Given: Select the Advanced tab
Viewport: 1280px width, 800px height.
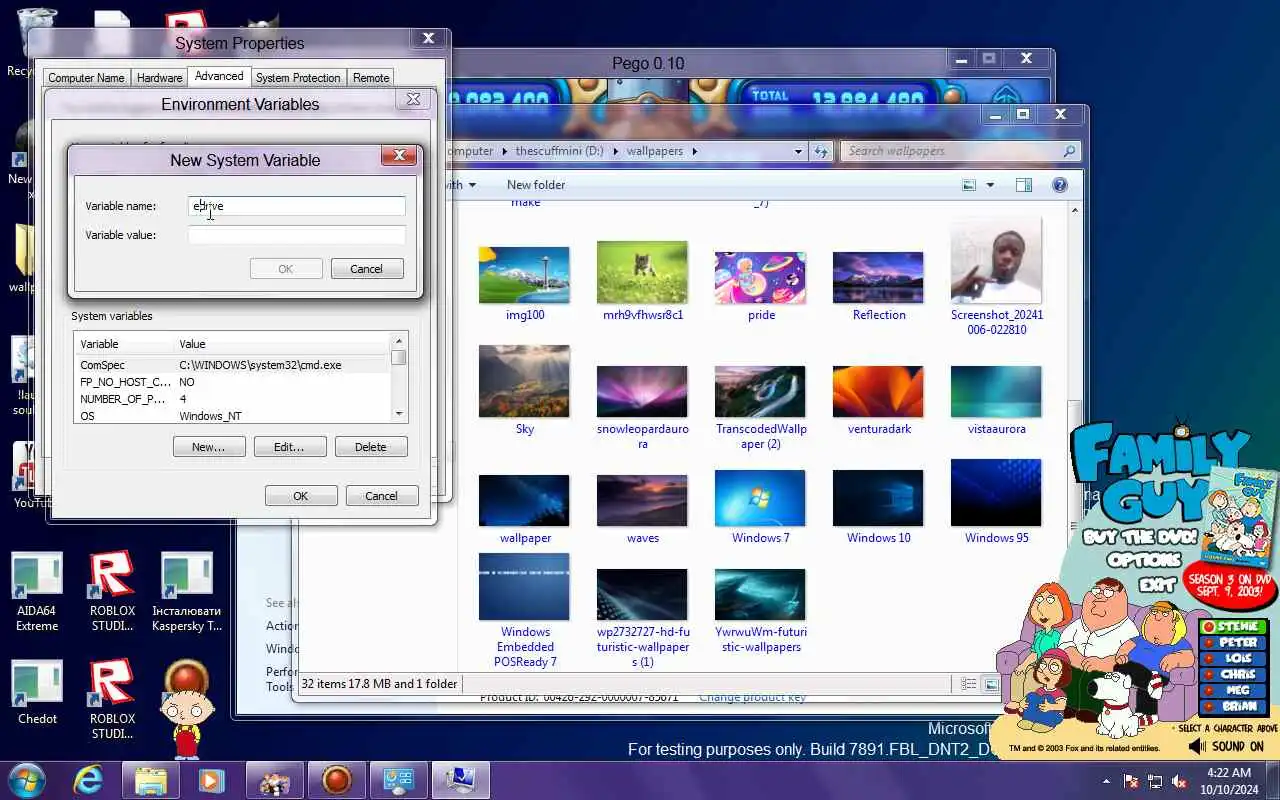Looking at the screenshot, I should (219, 76).
